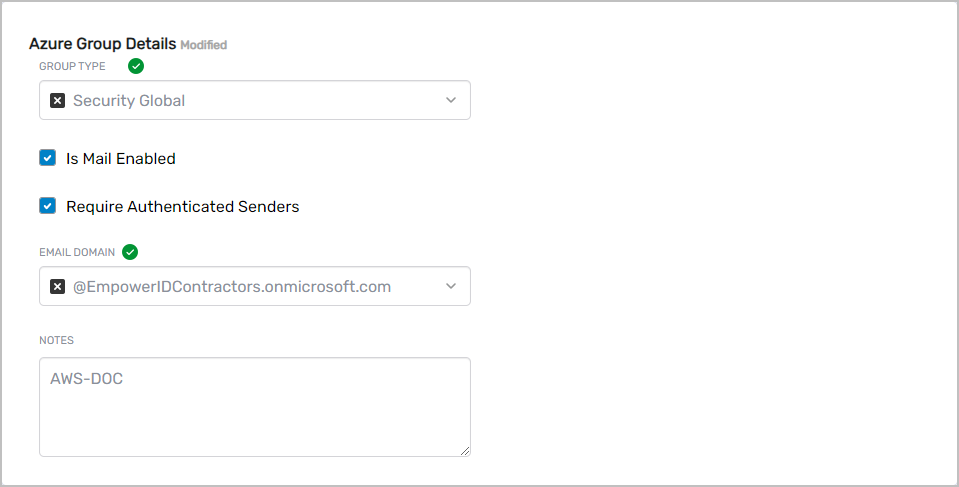The image size is (959, 487).
Task: Click the @EmpowerIDContractors.onmicrosoft.com domain field
Action: point(232,287)
